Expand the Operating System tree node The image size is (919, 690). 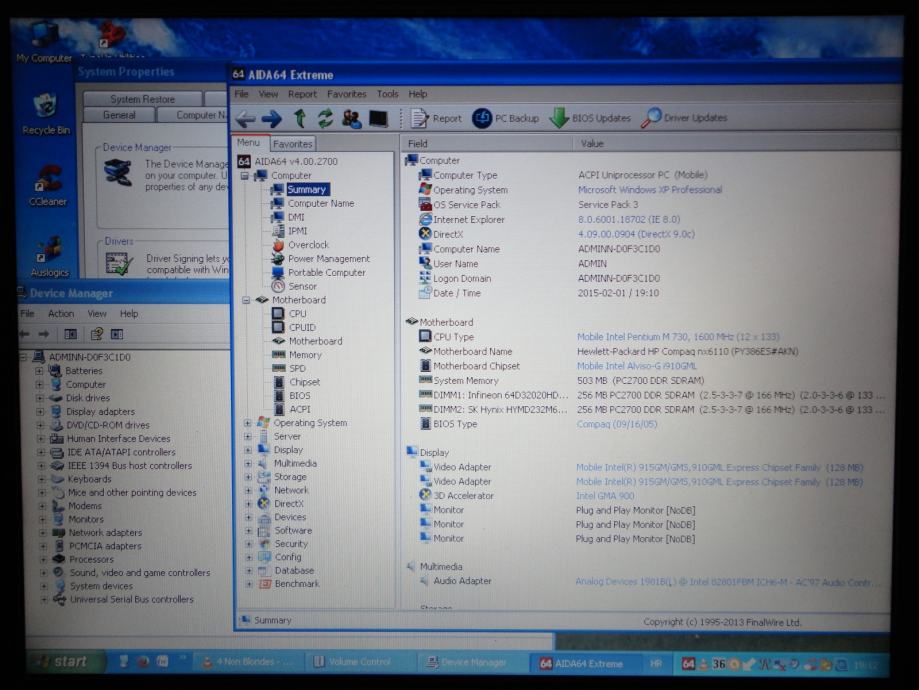tap(248, 423)
